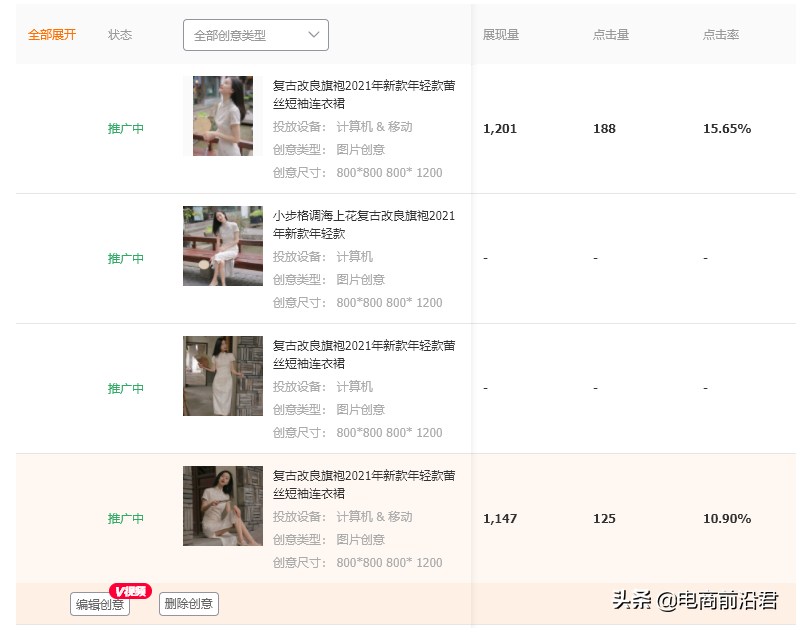Open thumbnail of woman sitting on bench
The width and height of the screenshot is (796, 628).
pos(223,246)
